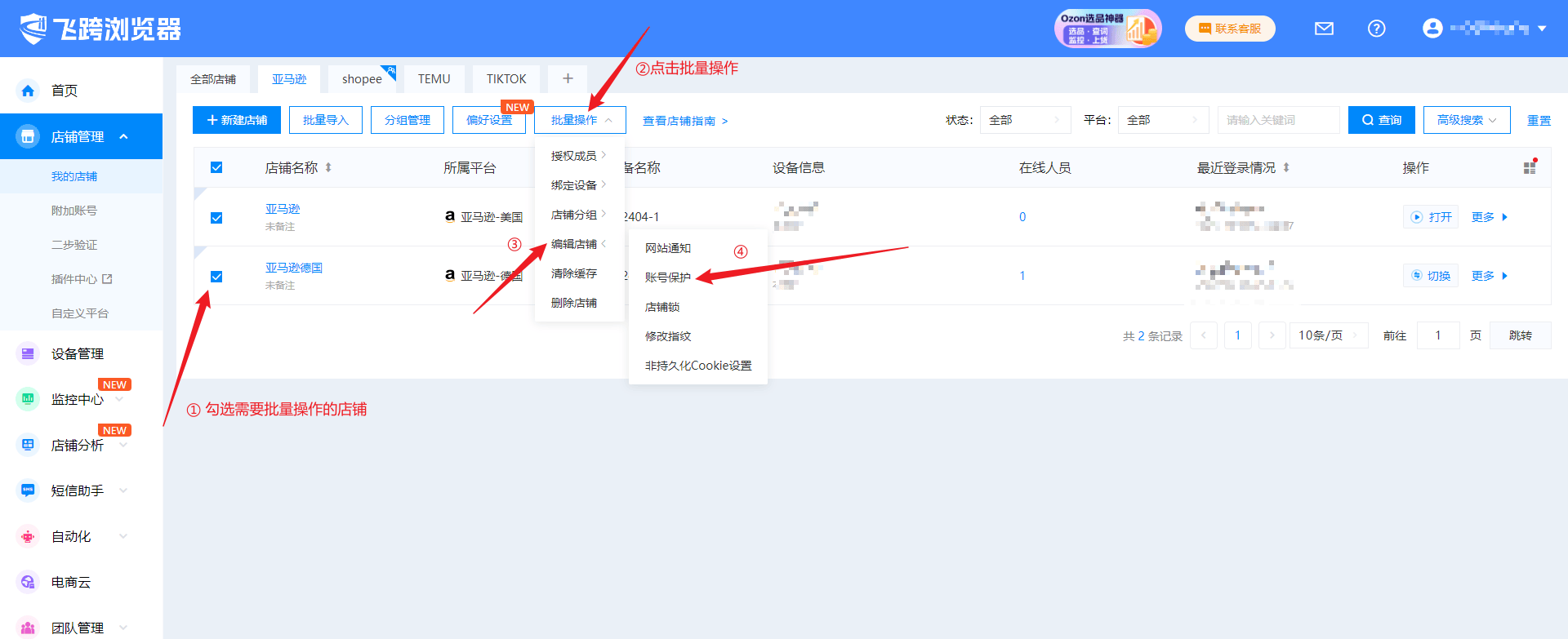Expand the 团队管理 menu arrow

[x=123, y=628]
